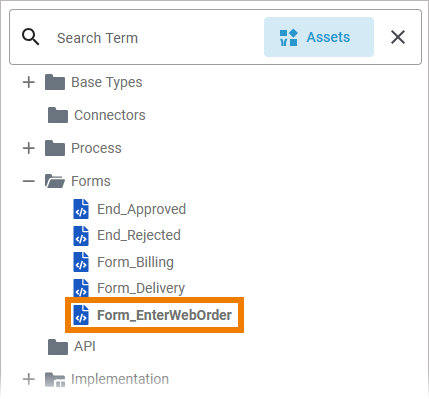This screenshot has height=399, width=429.
Task: Click the Form_Delivery file icon
Action: (81, 288)
